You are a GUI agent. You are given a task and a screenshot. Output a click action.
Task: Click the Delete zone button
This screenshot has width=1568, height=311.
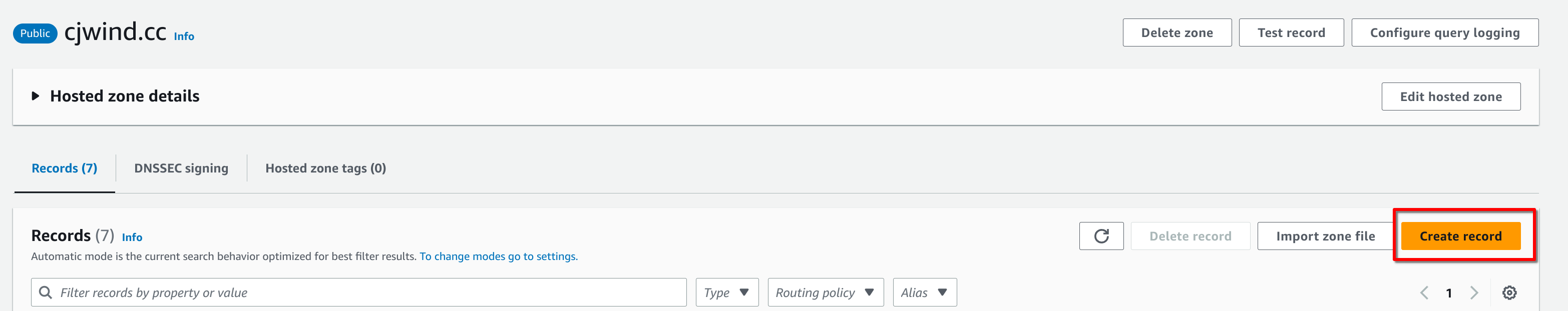[1177, 33]
